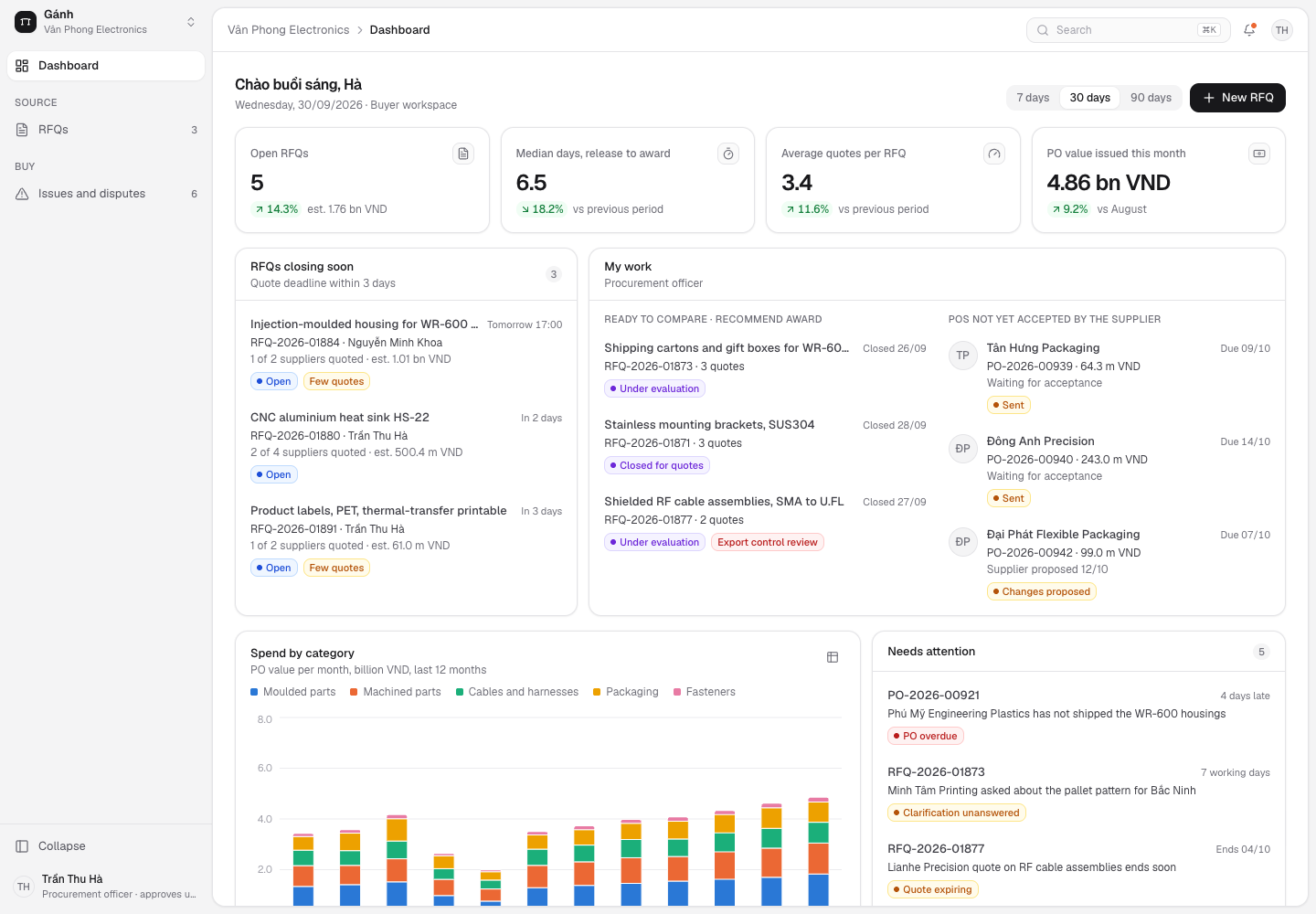Toggle the Moulded parts legend swatch

254,692
